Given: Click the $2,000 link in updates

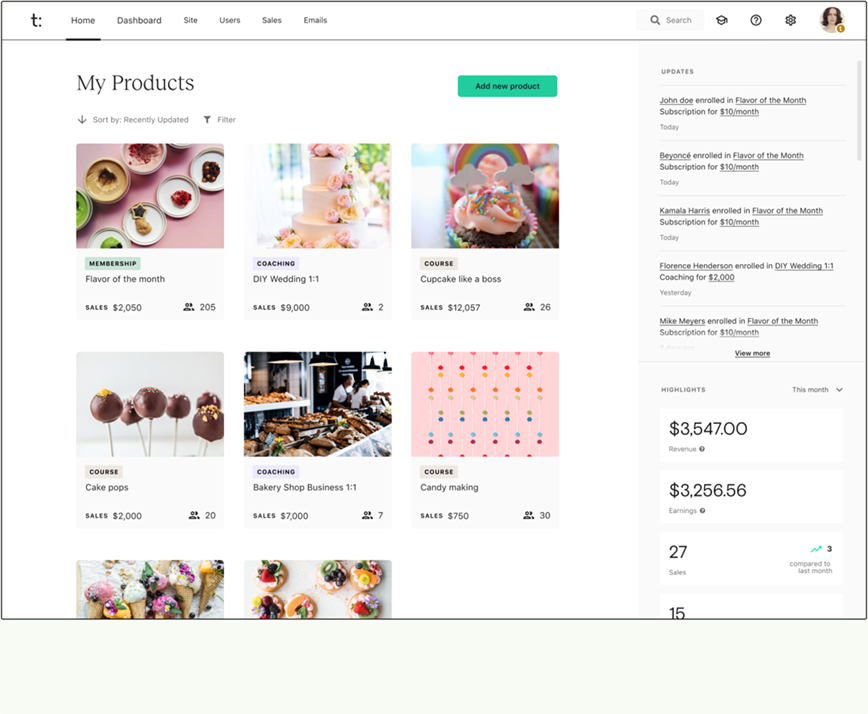Looking at the screenshot, I should 721,277.
